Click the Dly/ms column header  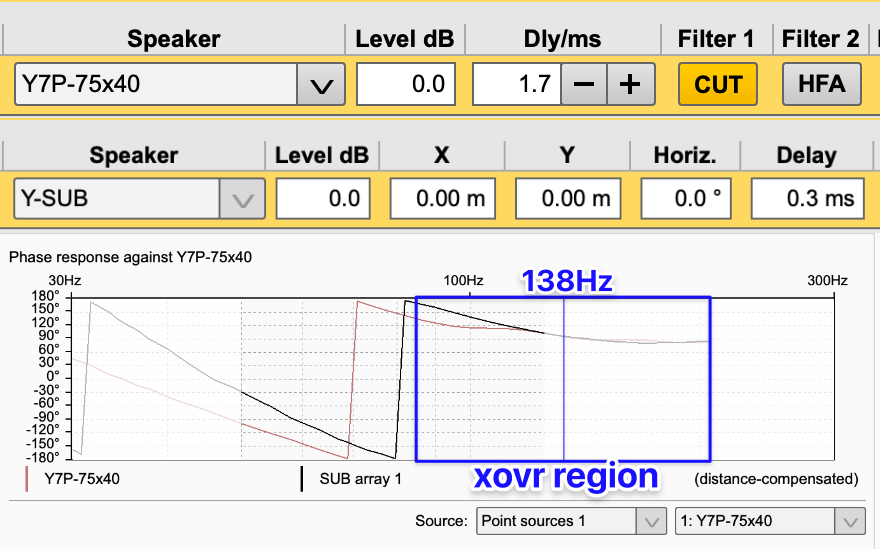coord(562,39)
